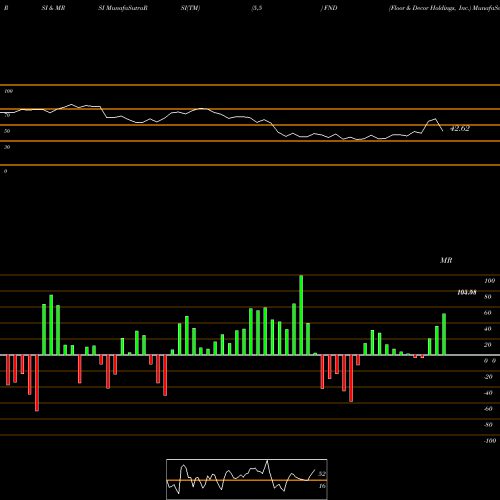Click the -80 label on MR axis
Image resolution: width=500 pixels, height=500 pixels.
coord(488,425)
